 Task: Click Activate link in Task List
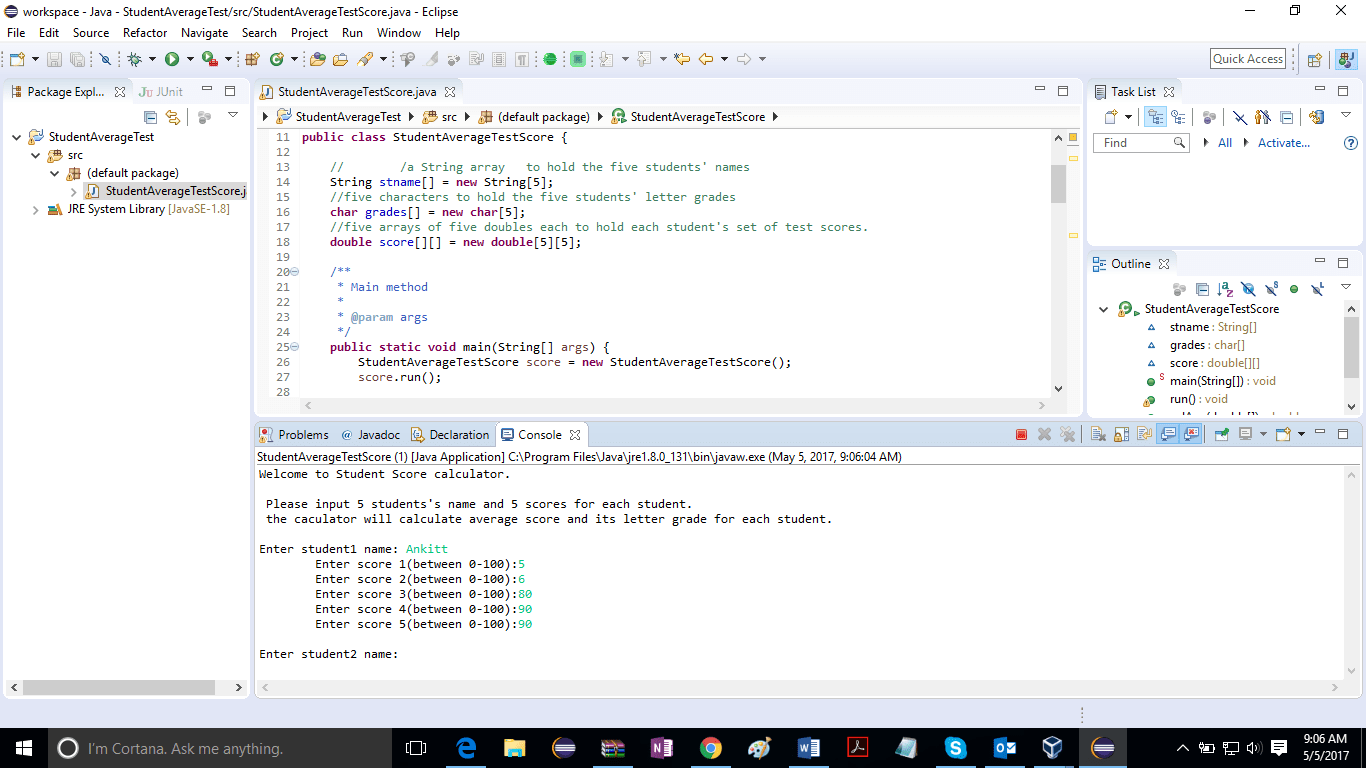click(x=1284, y=142)
